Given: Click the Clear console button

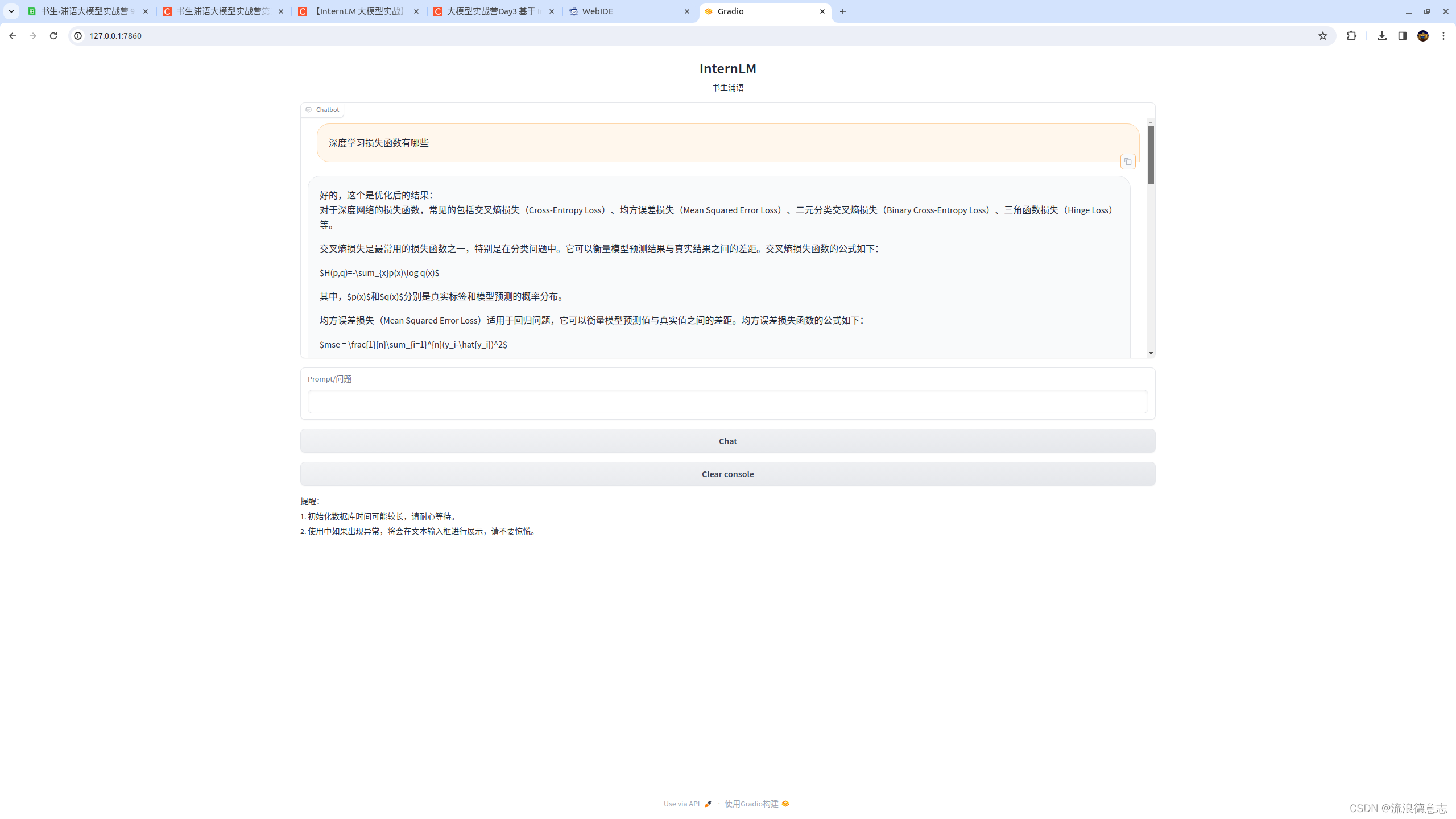Looking at the screenshot, I should [727, 474].
